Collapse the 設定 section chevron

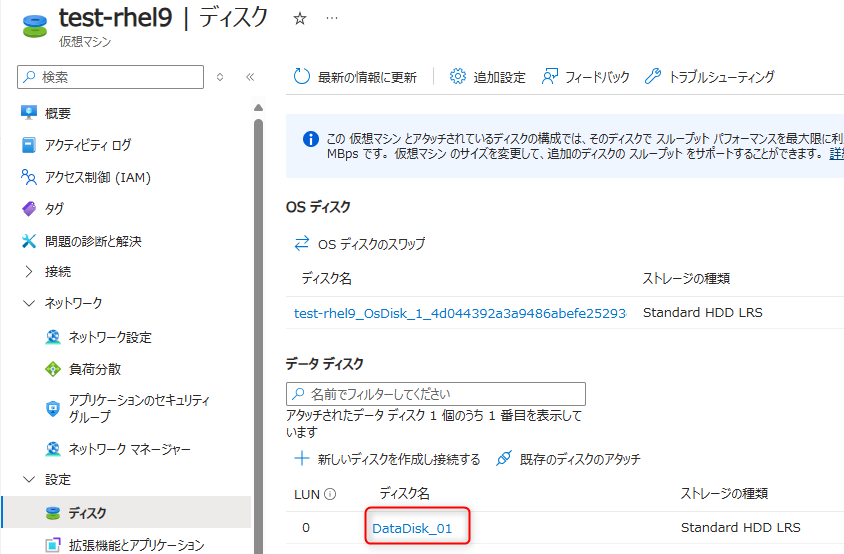pos(29,479)
